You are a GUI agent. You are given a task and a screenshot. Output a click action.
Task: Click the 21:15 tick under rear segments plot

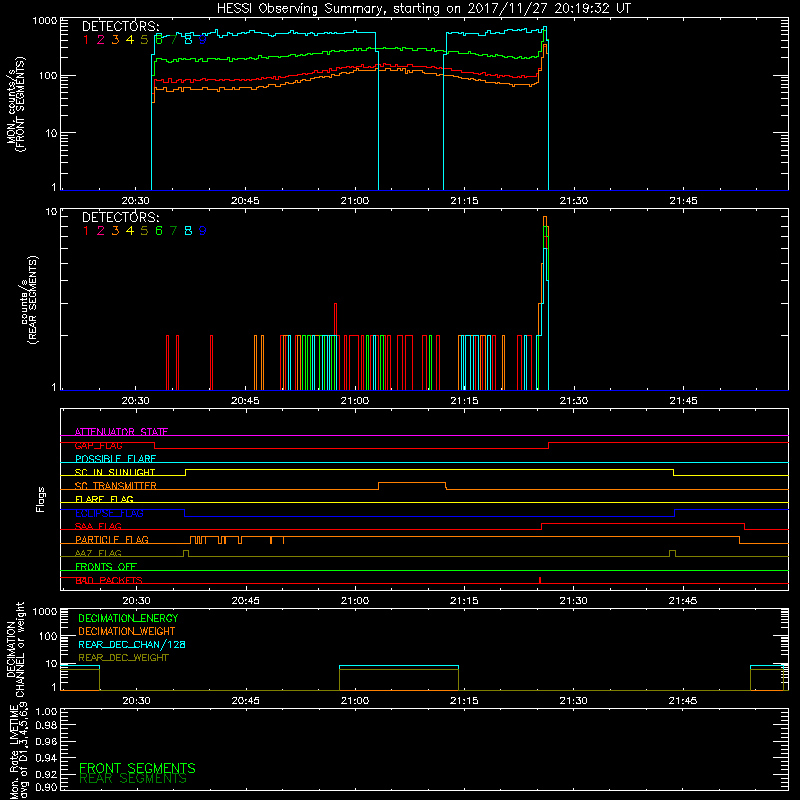tap(465, 401)
